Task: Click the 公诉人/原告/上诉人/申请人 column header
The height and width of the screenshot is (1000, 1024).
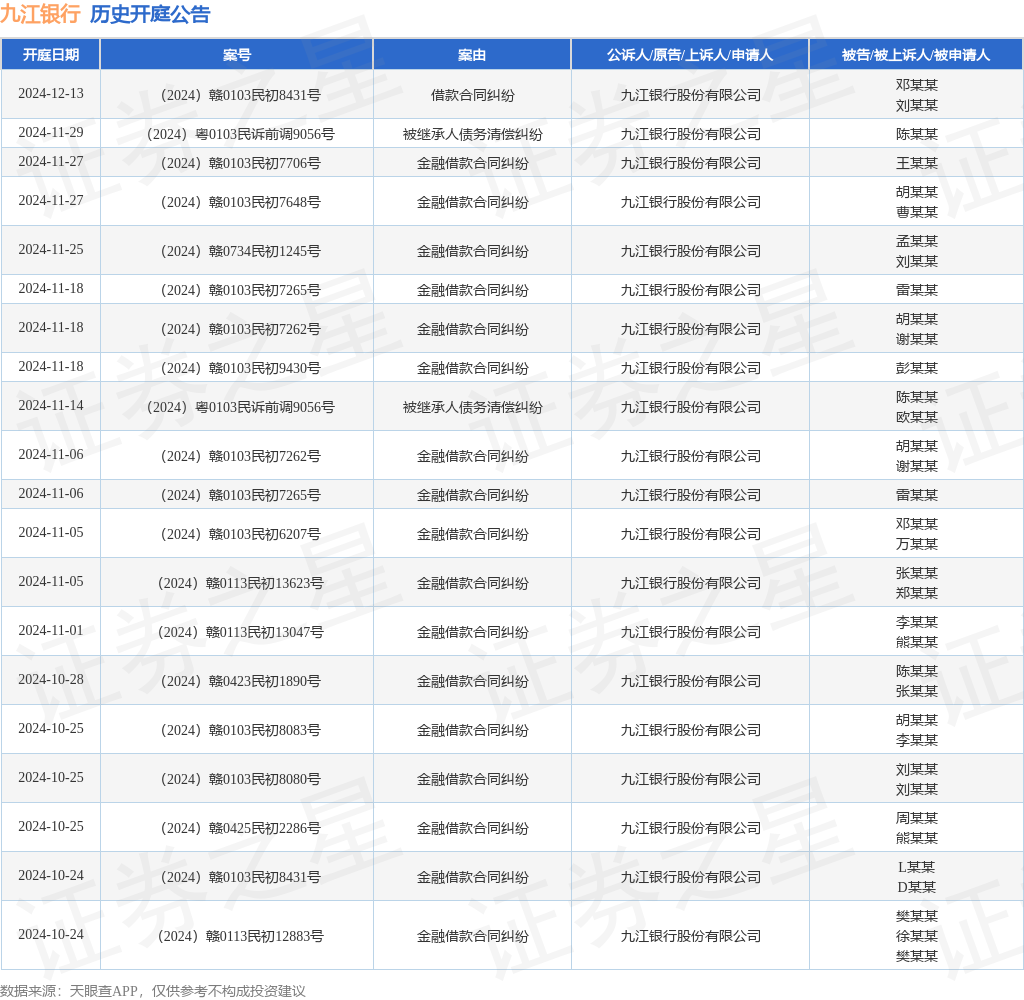Action: pyautogui.click(x=690, y=55)
